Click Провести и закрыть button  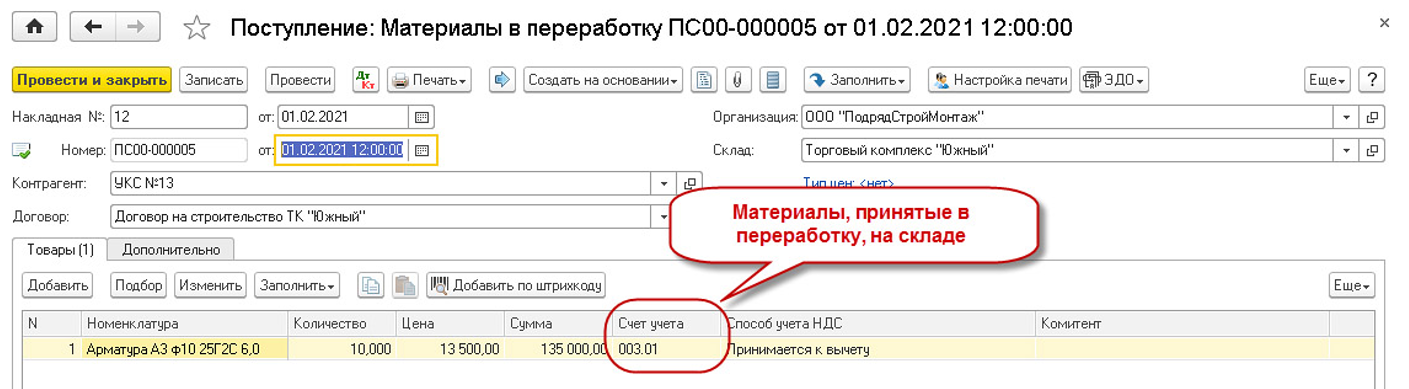[92, 80]
